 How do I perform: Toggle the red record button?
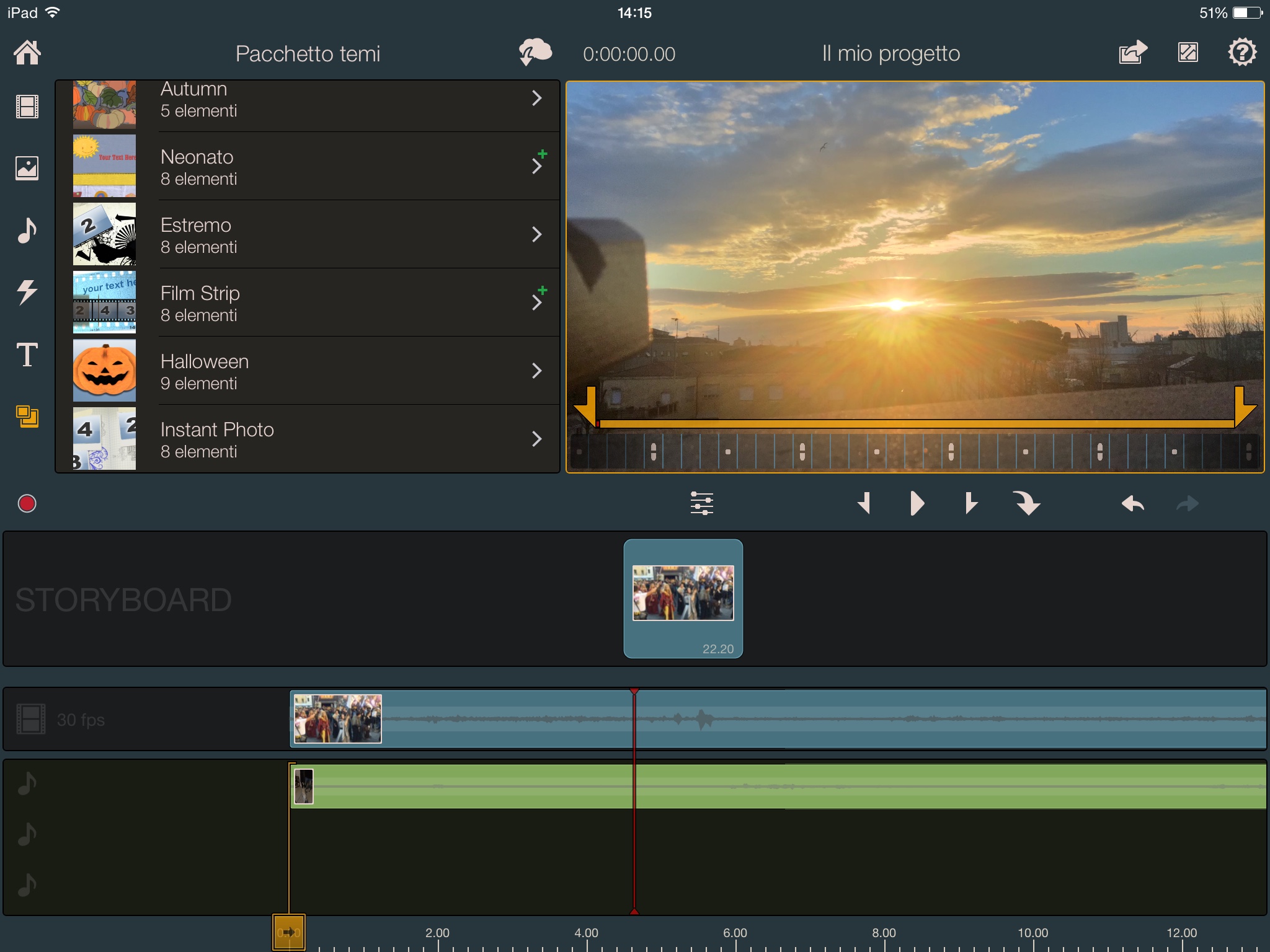[x=27, y=503]
